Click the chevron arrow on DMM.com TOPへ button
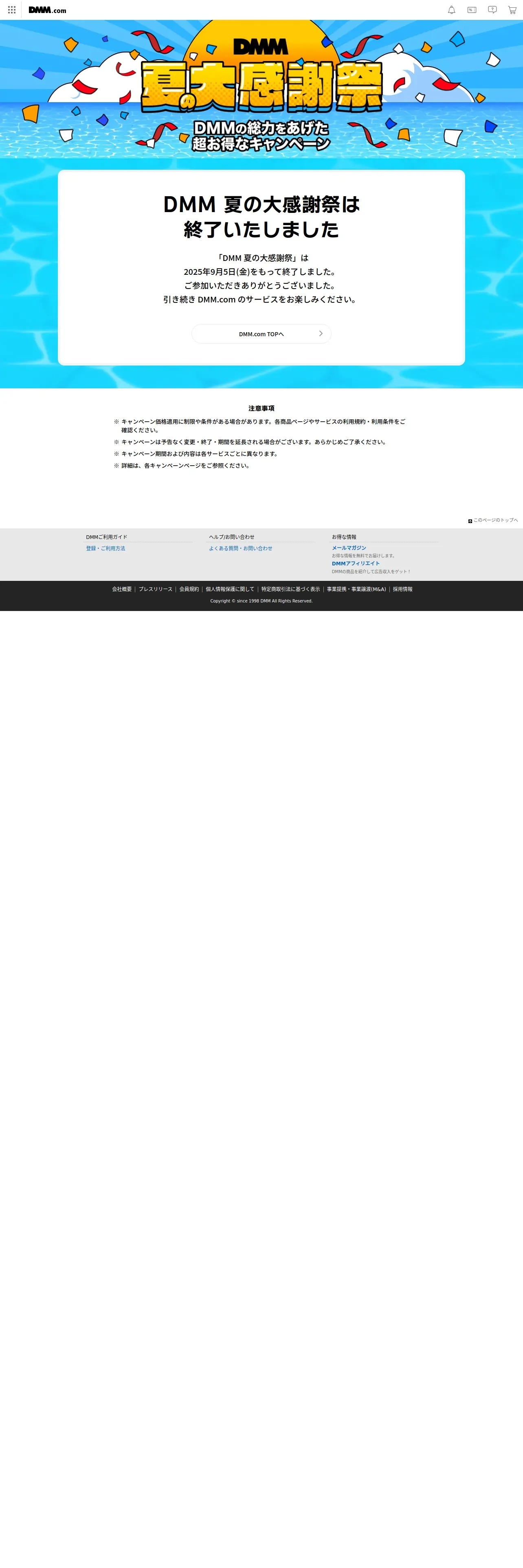 point(321,333)
